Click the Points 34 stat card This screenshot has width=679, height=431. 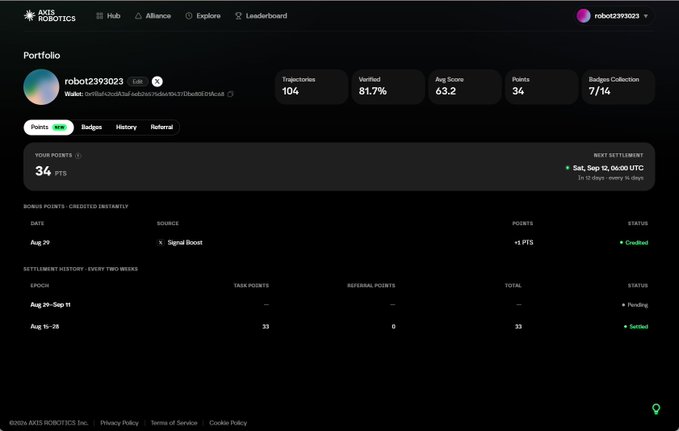point(541,87)
